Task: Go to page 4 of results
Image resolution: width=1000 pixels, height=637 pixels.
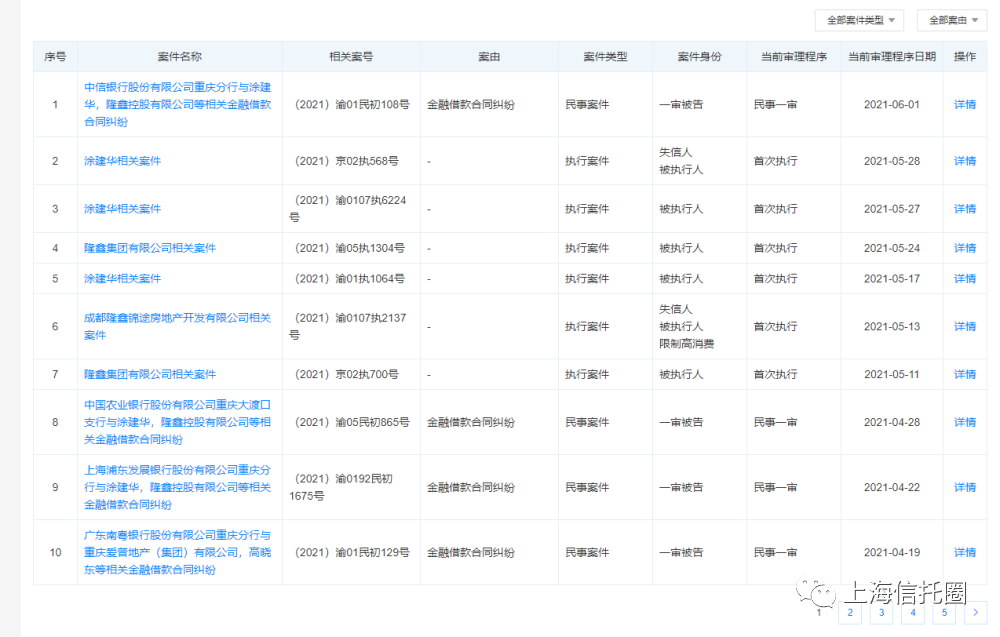Action: pos(913,612)
